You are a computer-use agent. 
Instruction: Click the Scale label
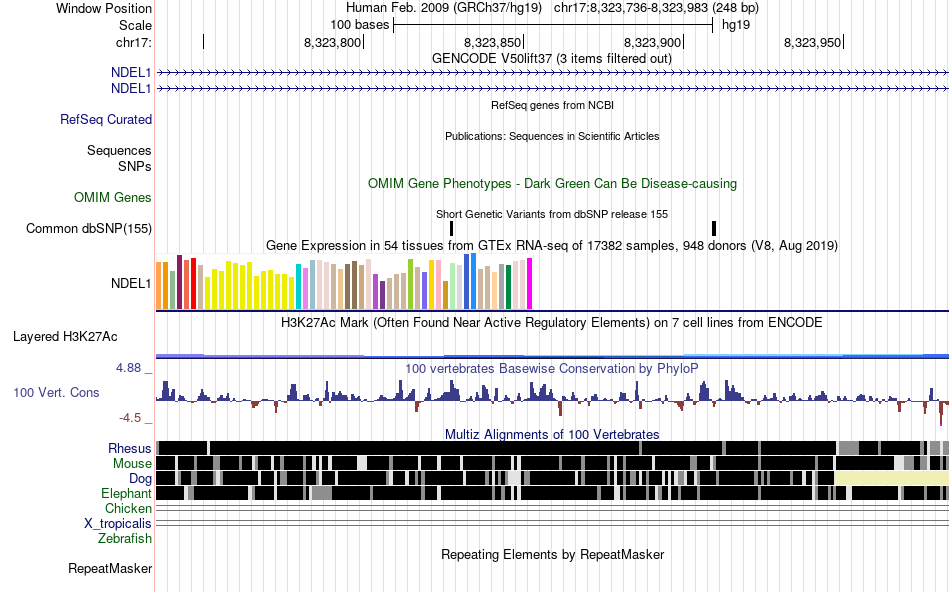pyautogui.click(x=135, y=25)
